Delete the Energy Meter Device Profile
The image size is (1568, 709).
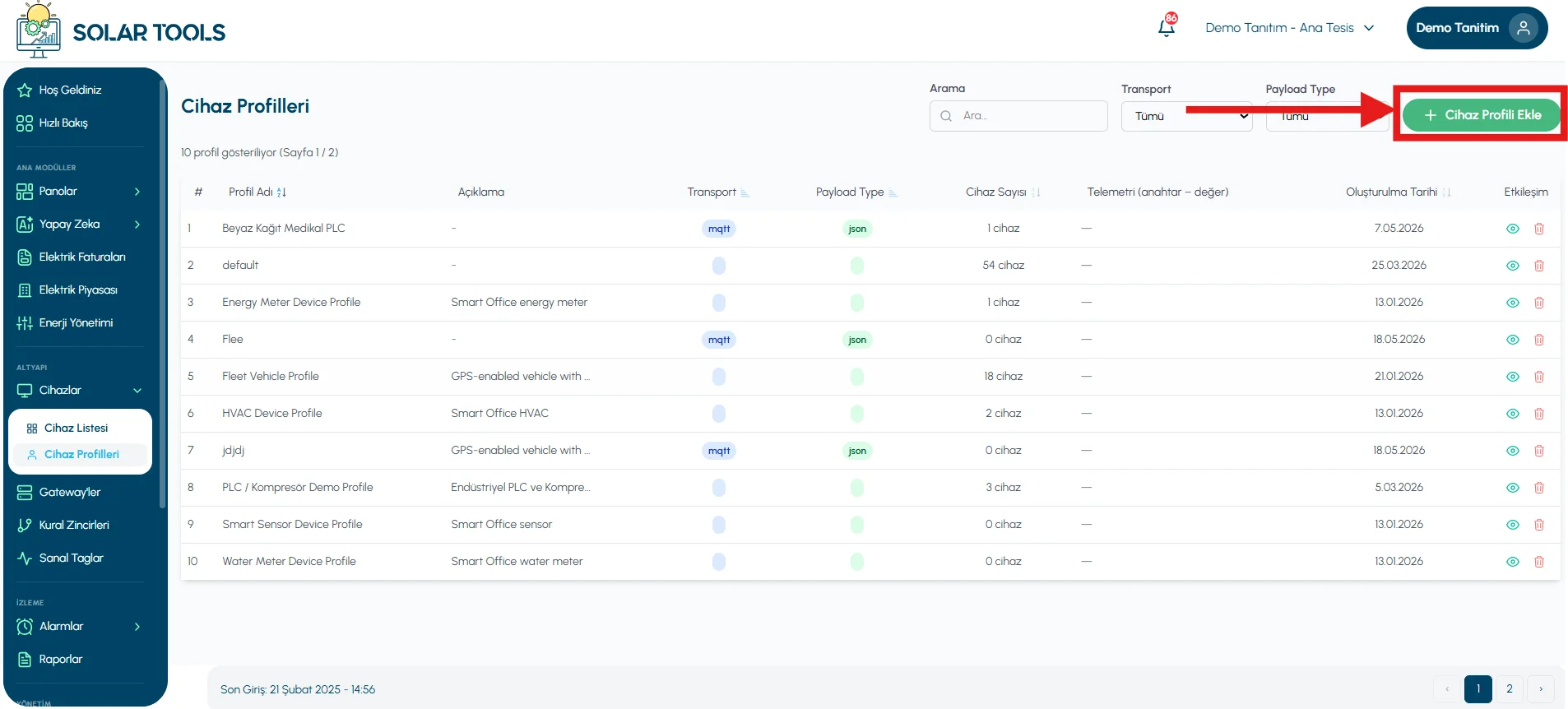coord(1539,303)
